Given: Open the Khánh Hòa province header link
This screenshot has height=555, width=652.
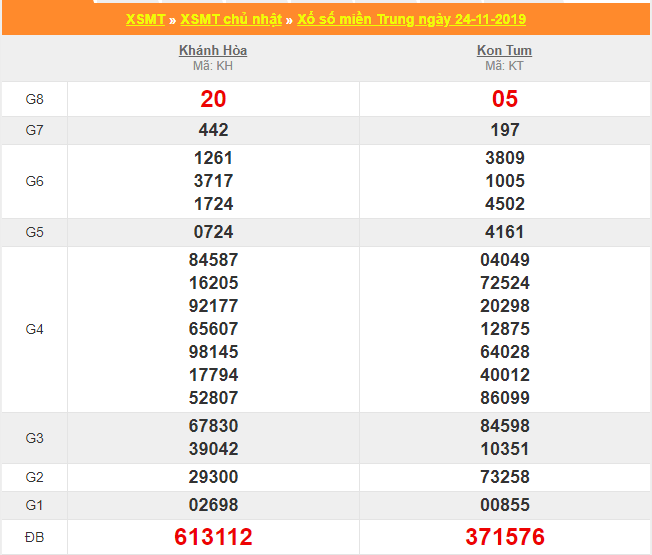Looking at the screenshot, I should [x=213, y=50].
